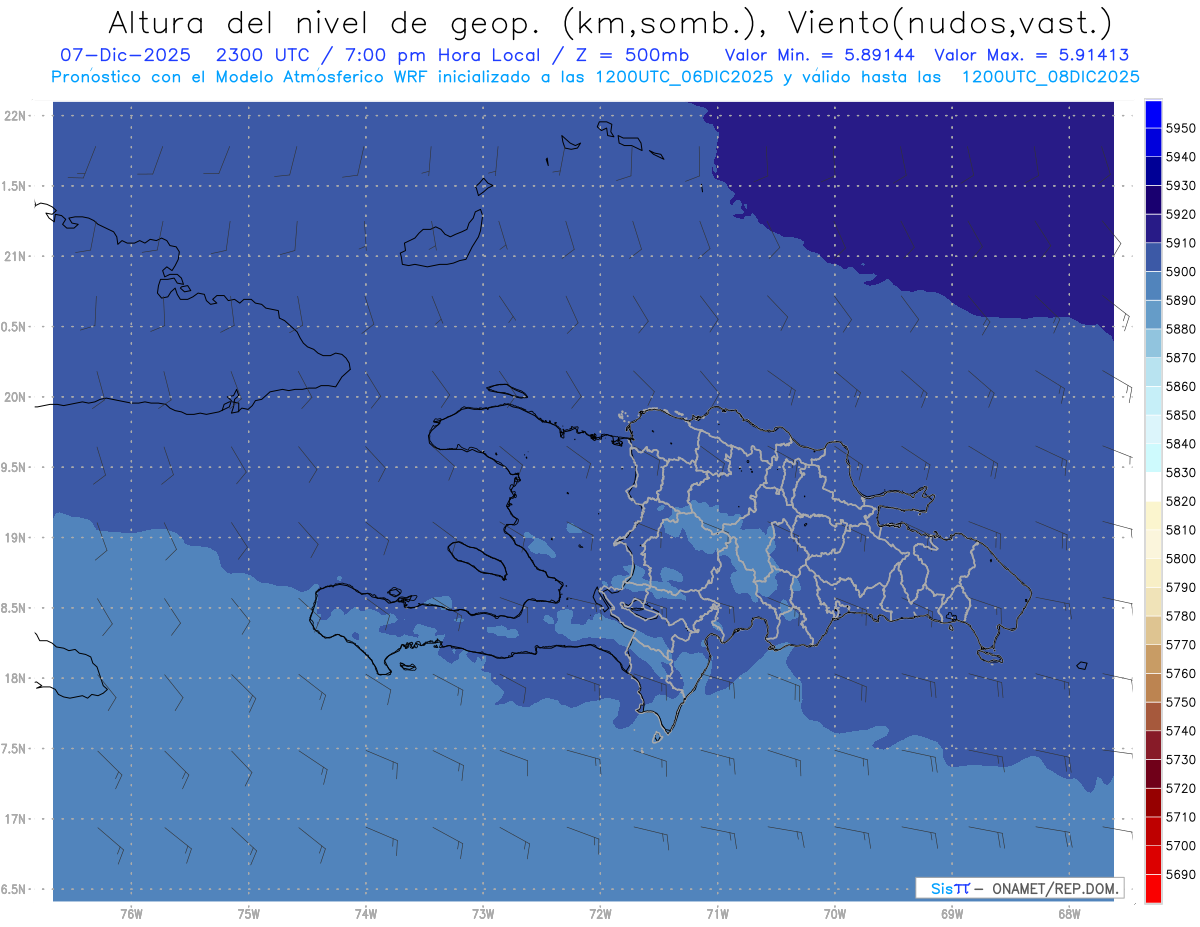This screenshot has height=927, width=1200.
Task: Click the '21N' latitude label
Action: [x=15, y=257]
